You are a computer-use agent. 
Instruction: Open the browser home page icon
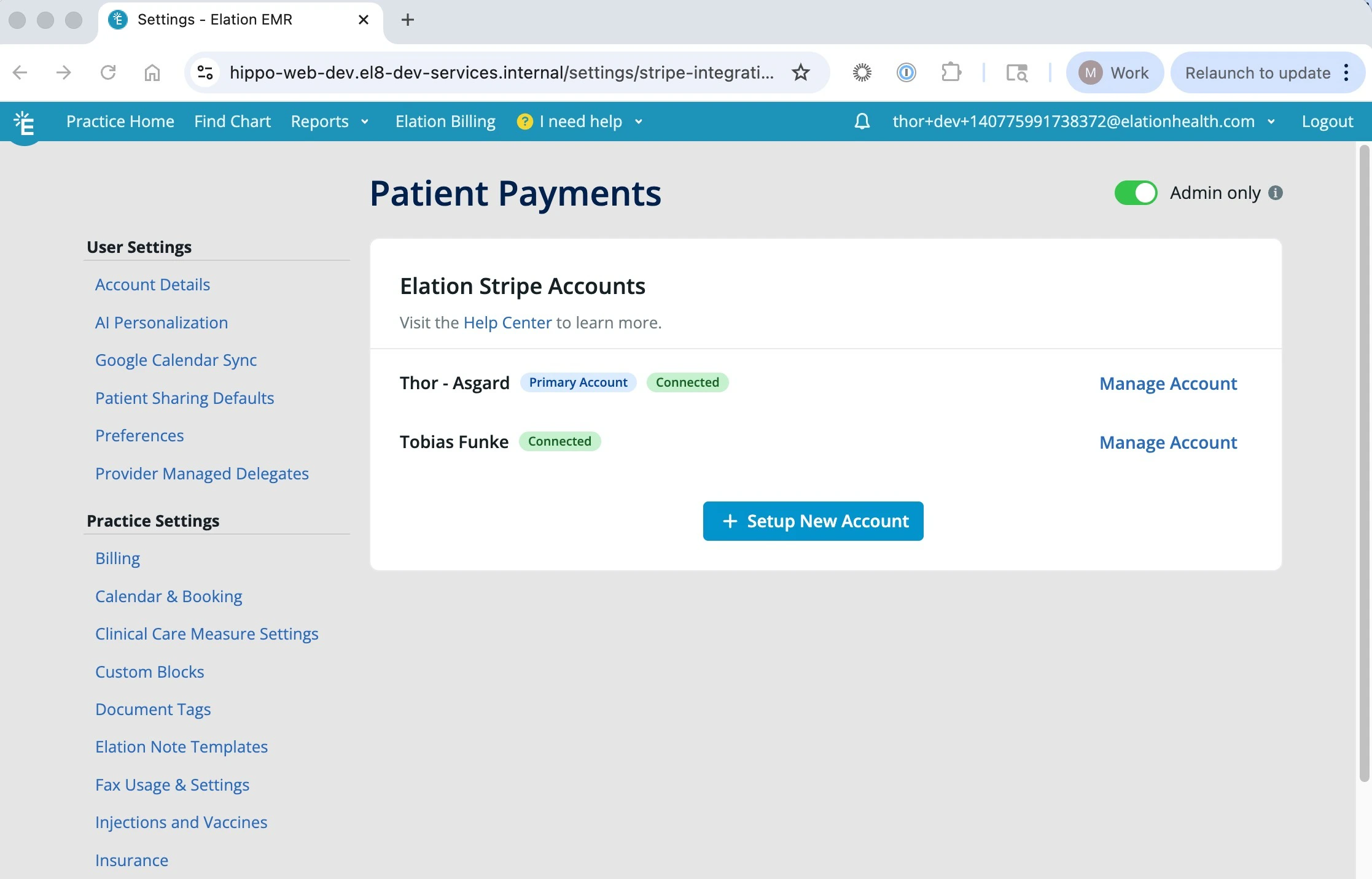tap(152, 72)
